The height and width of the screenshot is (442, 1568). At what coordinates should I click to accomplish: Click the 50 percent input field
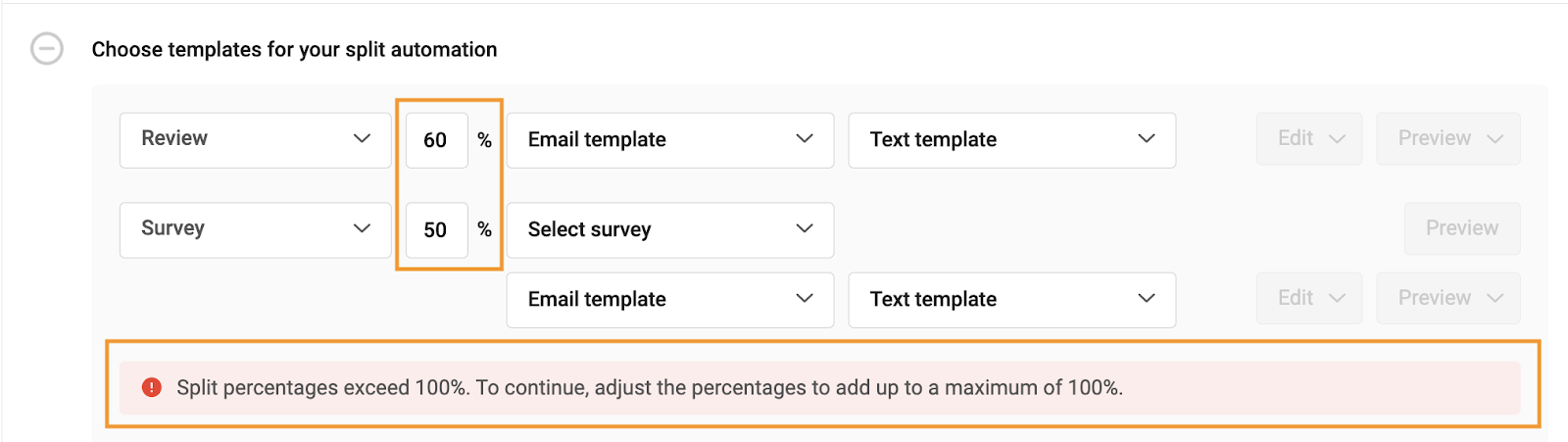pos(436,230)
